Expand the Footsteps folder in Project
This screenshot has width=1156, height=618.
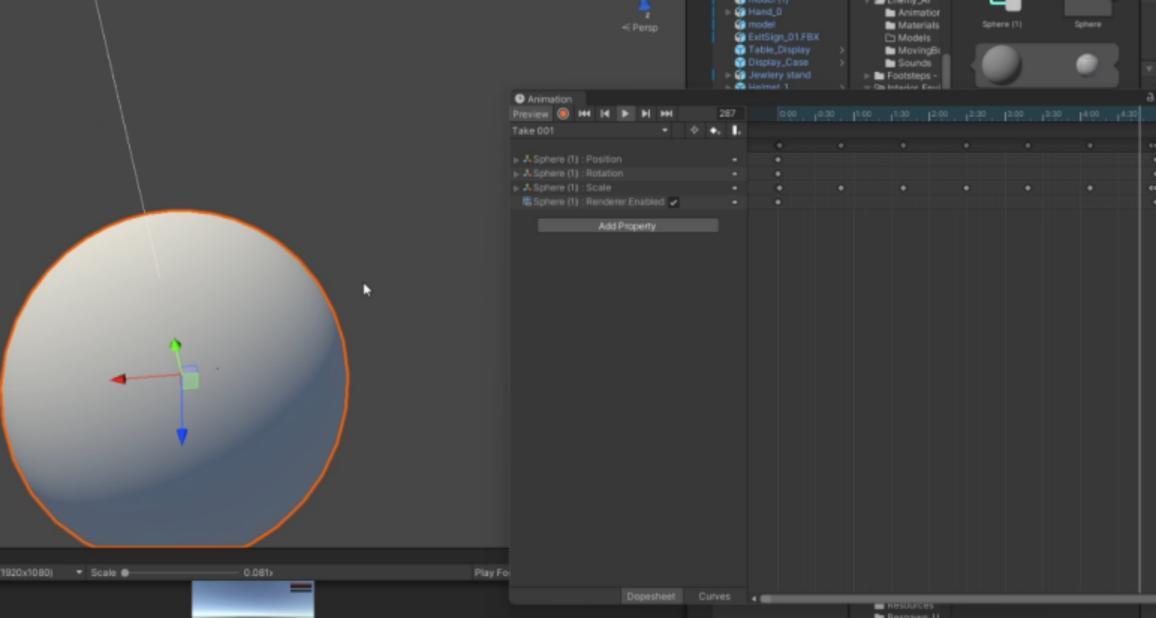(x=866, y=75)
